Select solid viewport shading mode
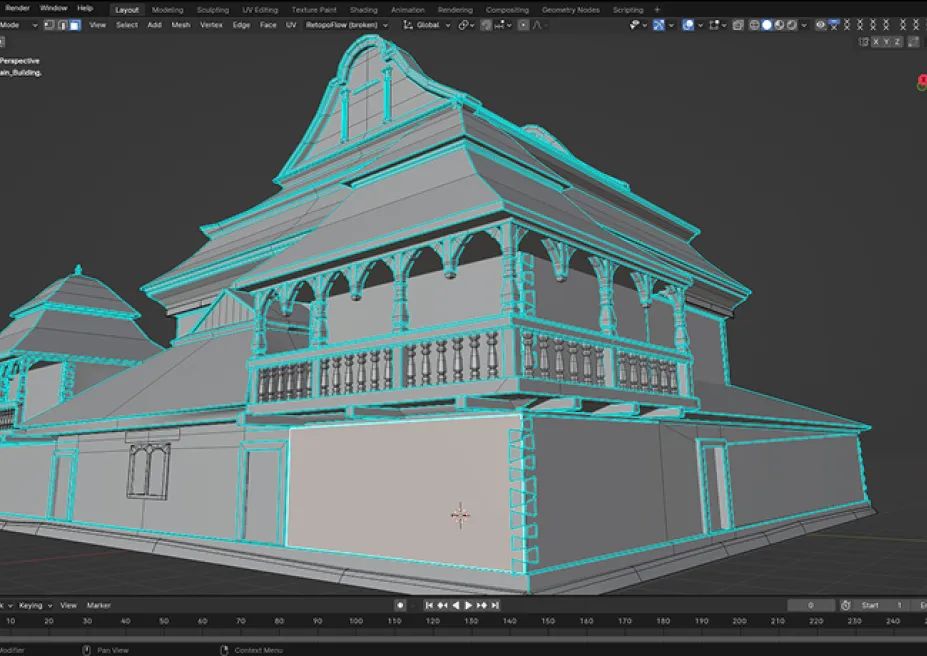 (767, 25)
